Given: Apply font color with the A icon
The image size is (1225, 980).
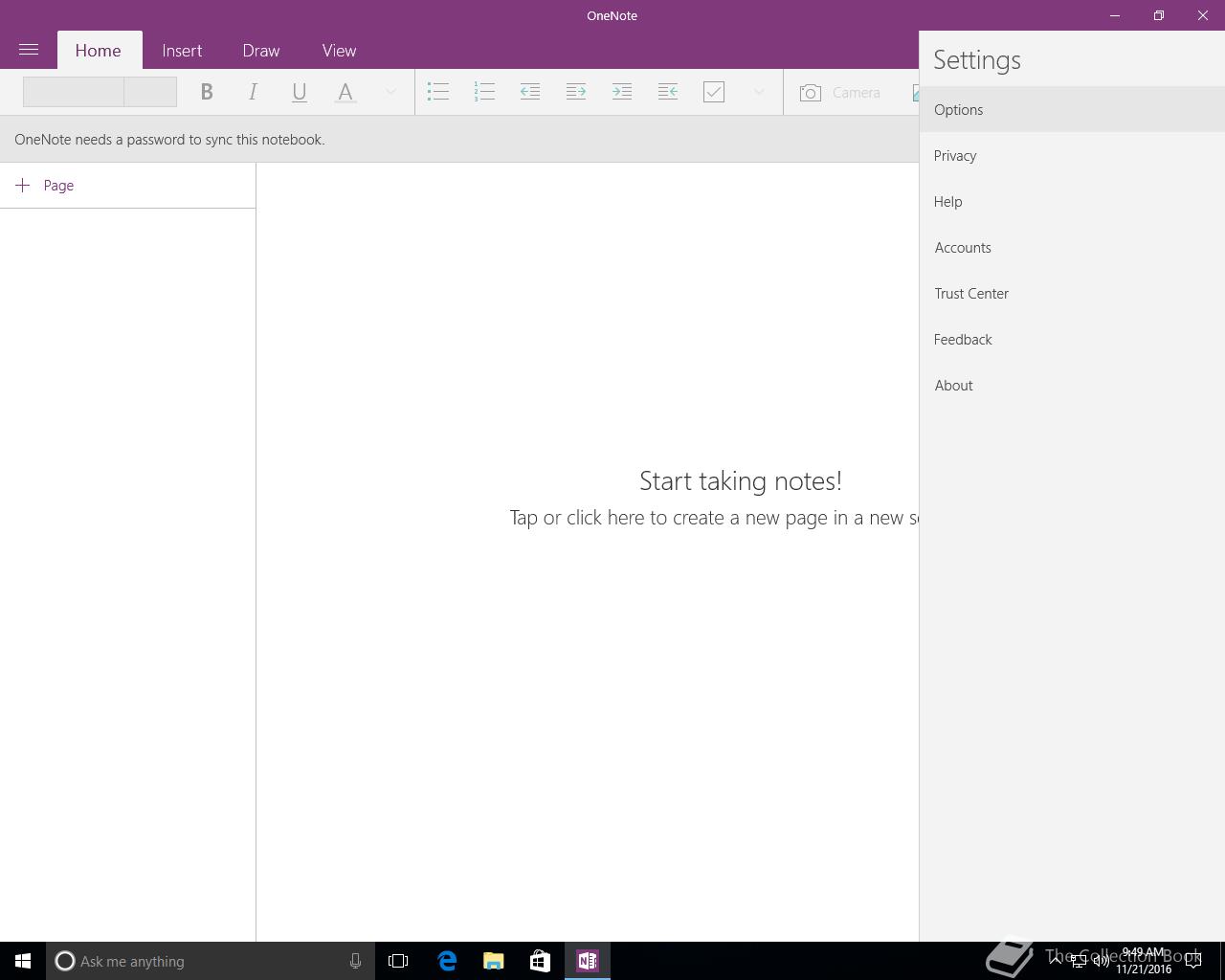Looking at the screenshot, I should tap(345, 92).
